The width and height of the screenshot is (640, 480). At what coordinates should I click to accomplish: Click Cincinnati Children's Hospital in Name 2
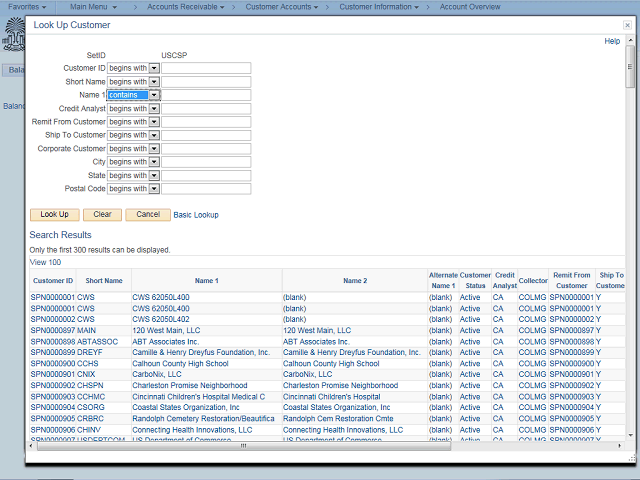(331, 397)
